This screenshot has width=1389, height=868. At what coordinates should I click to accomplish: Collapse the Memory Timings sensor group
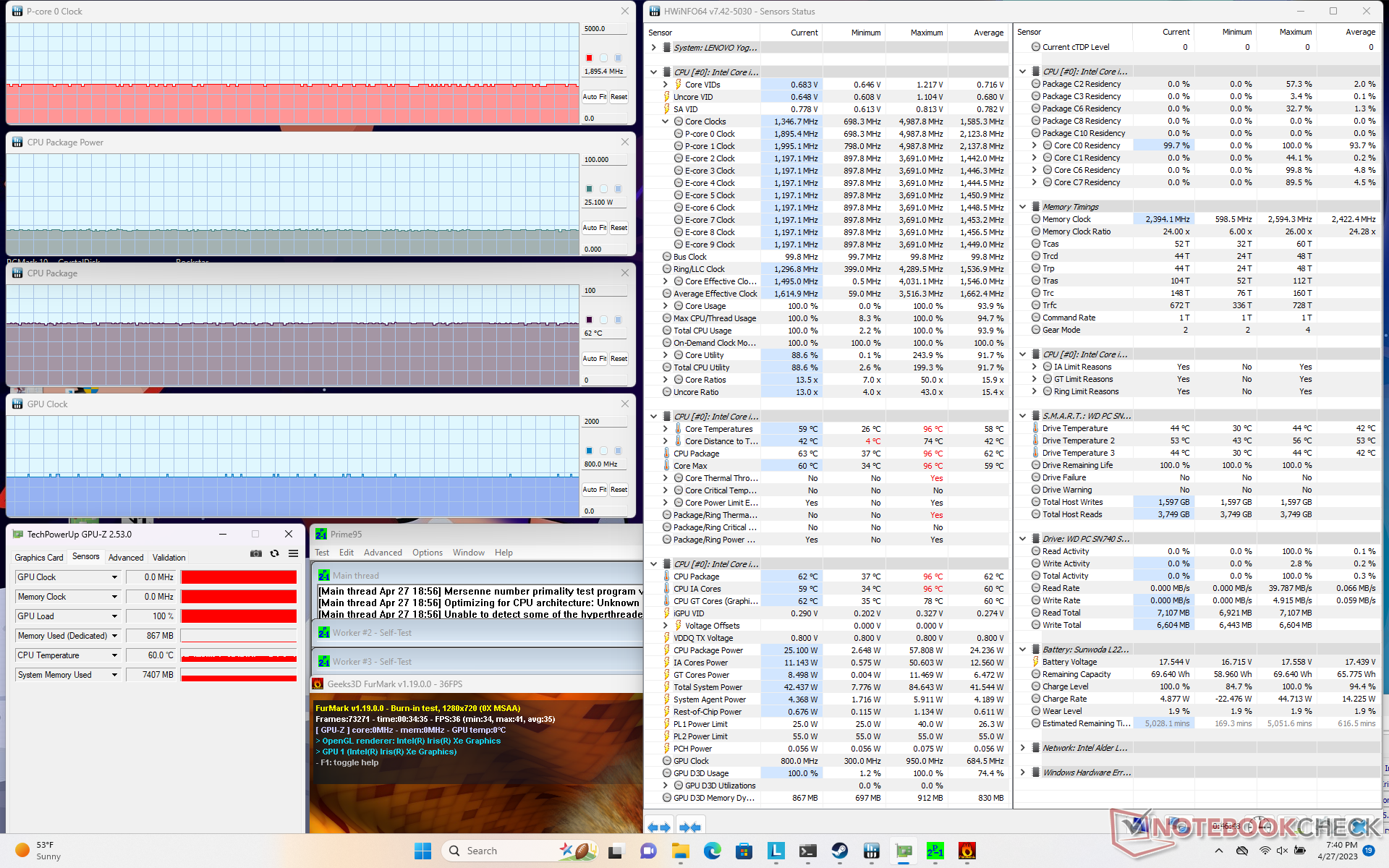click(1022, 207)
